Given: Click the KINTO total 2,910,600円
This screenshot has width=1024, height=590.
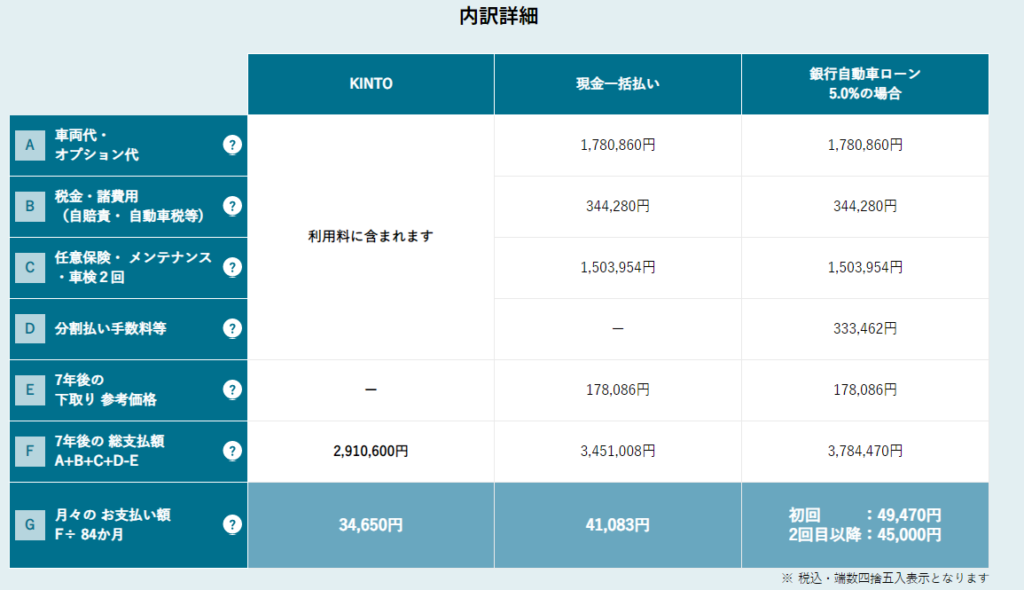Looking at the screenshot, I should point(371,451).
